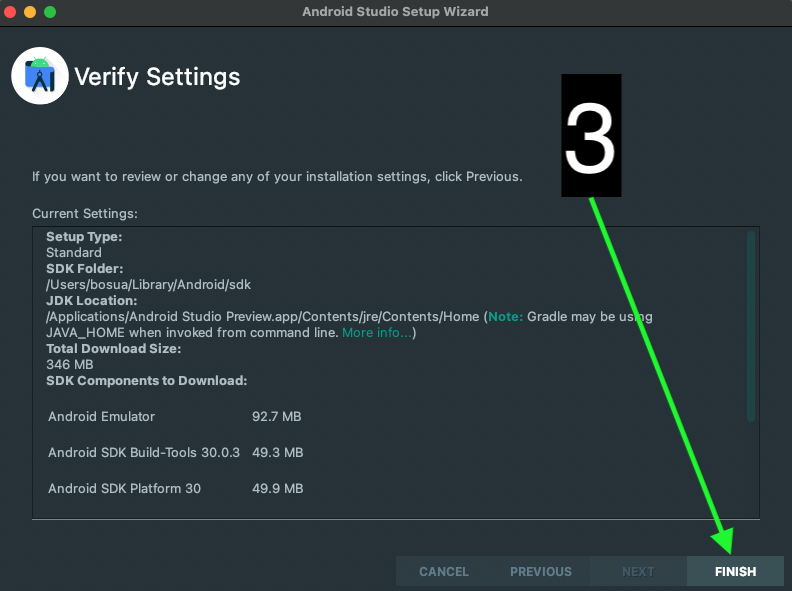This screenshot has height=591, width=792.
Task: Click the Android Studio Setup Wizard title bar
Action: pyautogui.click(x=395, y=12)
